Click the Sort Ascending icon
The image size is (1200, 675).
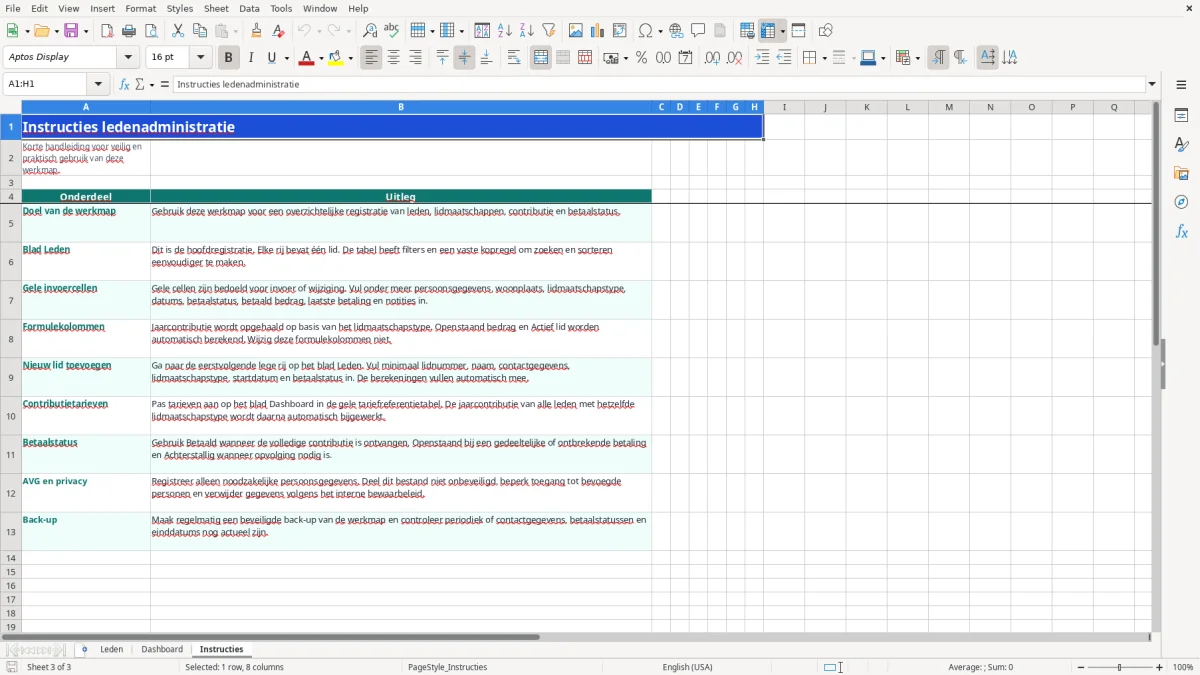pos(505,31)
